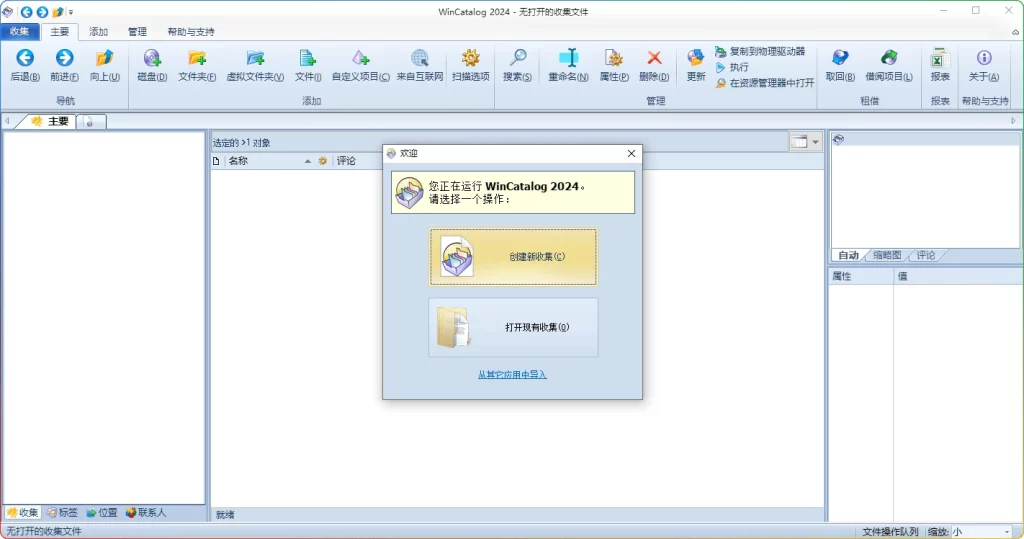Click 打开现有收集(O) in welcome dialog
1024x539 pixels.
513,327
